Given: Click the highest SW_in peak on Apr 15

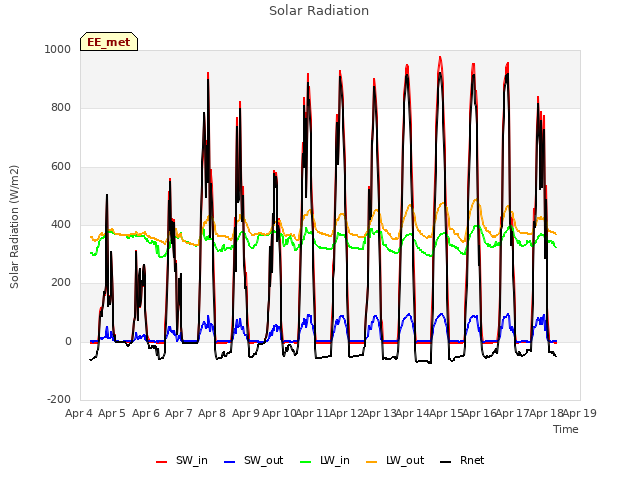Looking at the screenshot, I should (440, 58).
